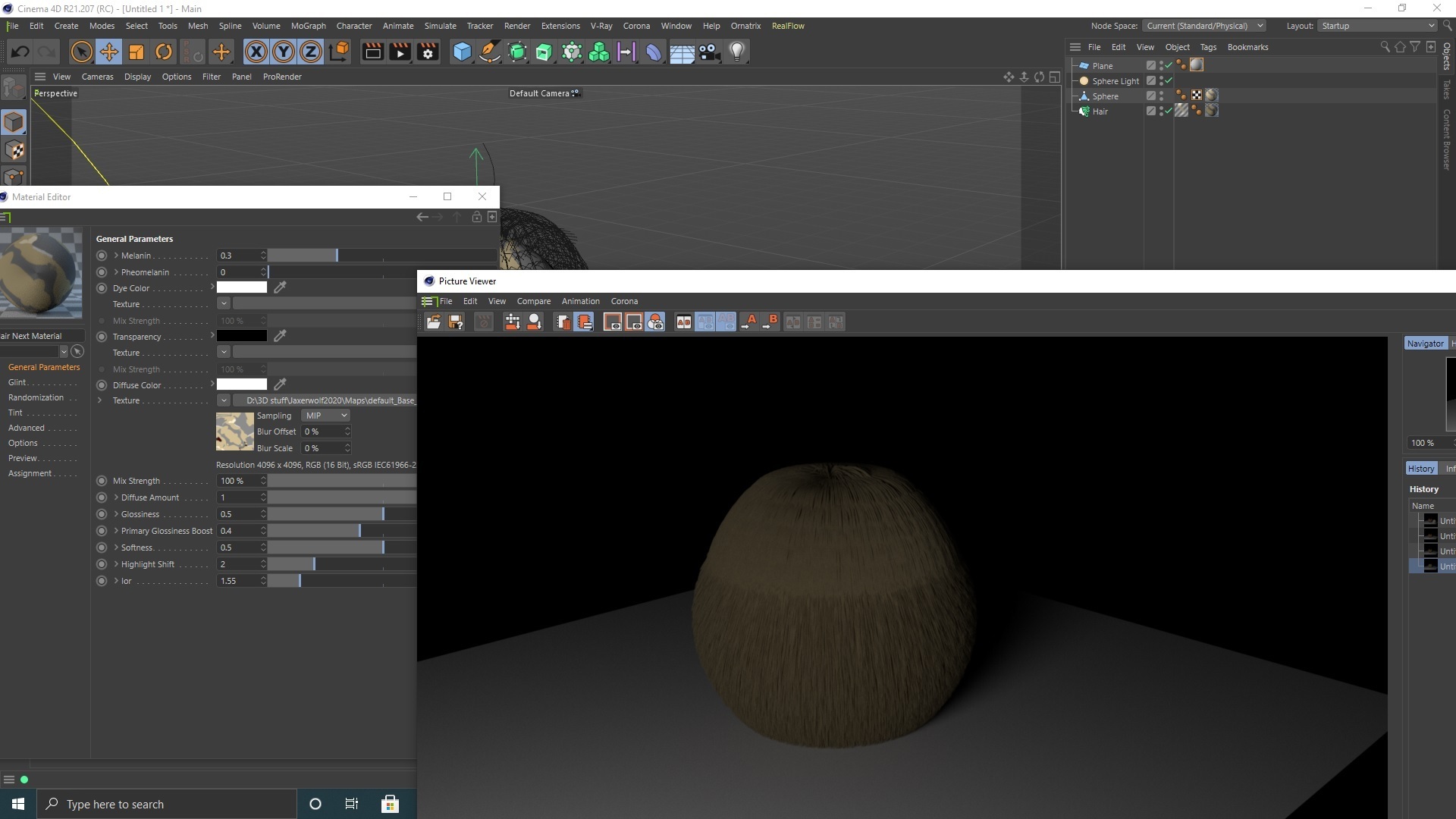
Task: Open the Layout Startup dropdown
Action: [x=1377, y=26]
